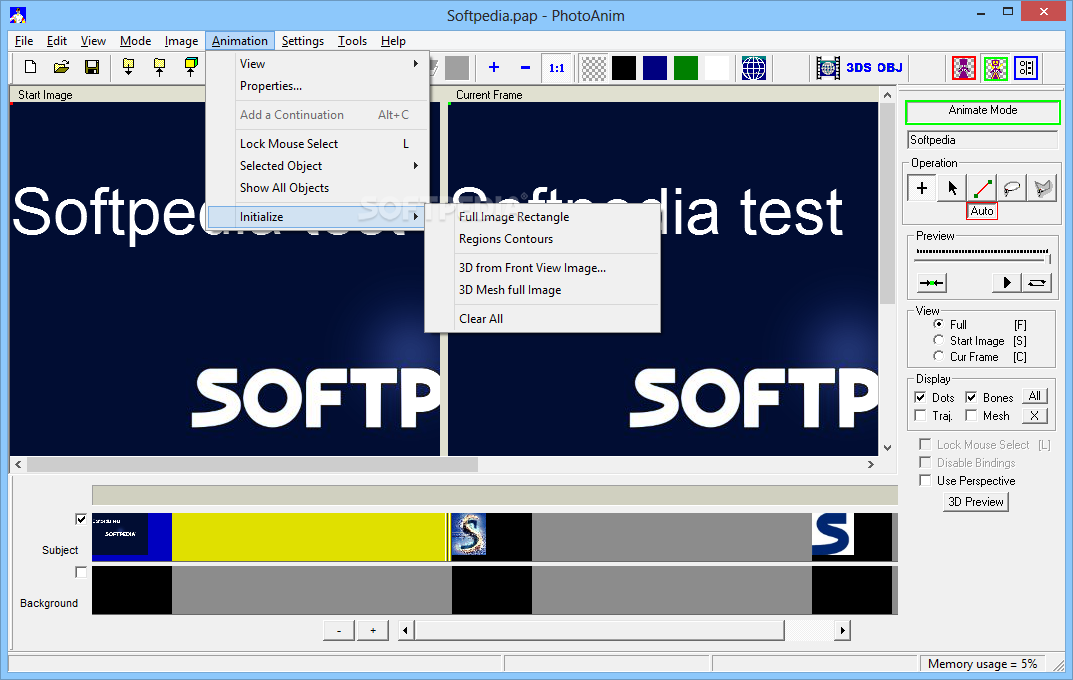Click the Animate Mode button

coord(983,111)
